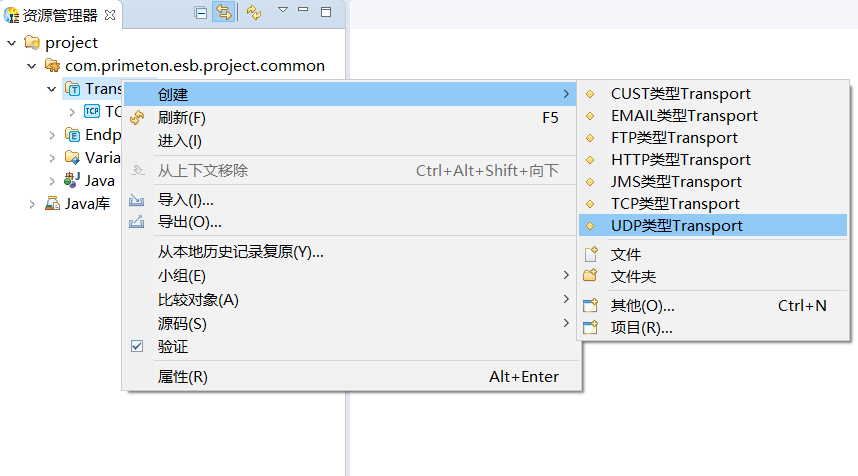
Task: Click the Endpoint folder icon in the tree
Action: (72, 134)
